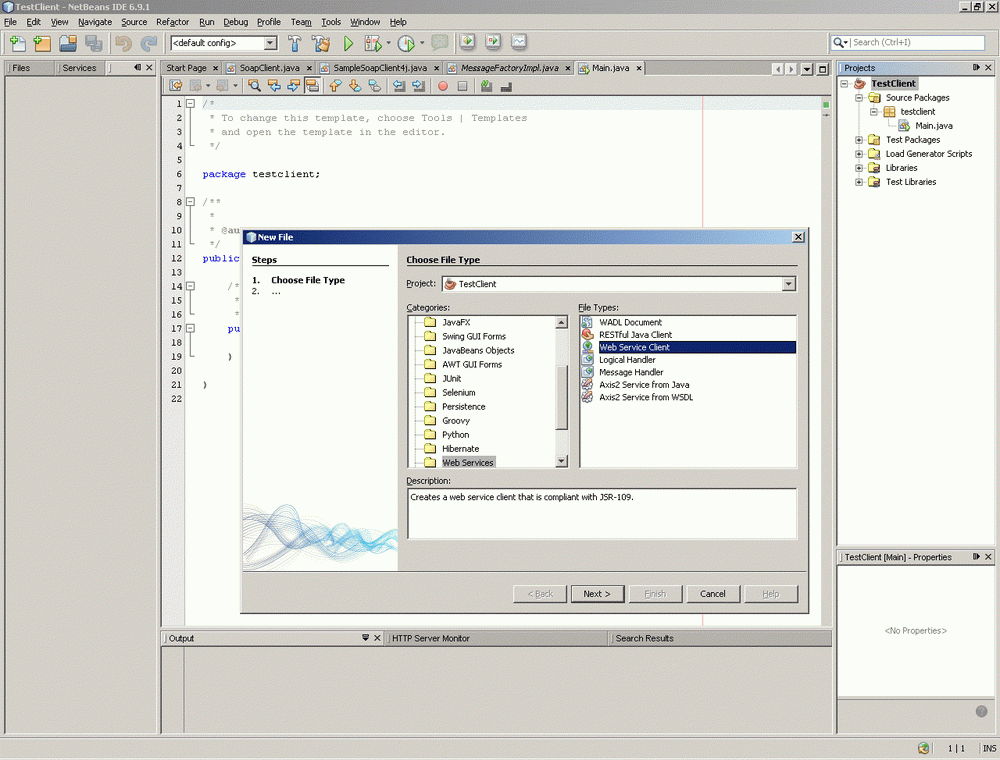This screenshot has height=760, width=1000.
Task: Click the New Project toolbar icon
Action: tap(42, 43)
